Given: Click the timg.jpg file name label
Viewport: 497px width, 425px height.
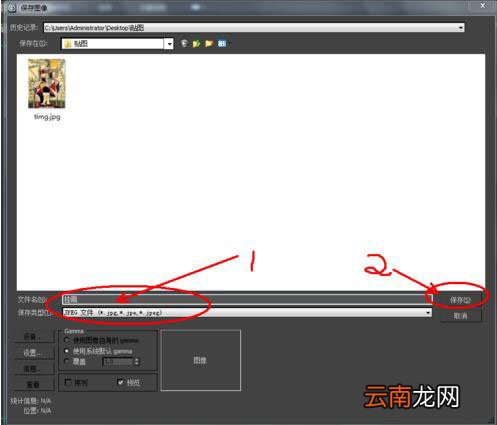Looking at the screenshot, I should click(x=47, y=117).
